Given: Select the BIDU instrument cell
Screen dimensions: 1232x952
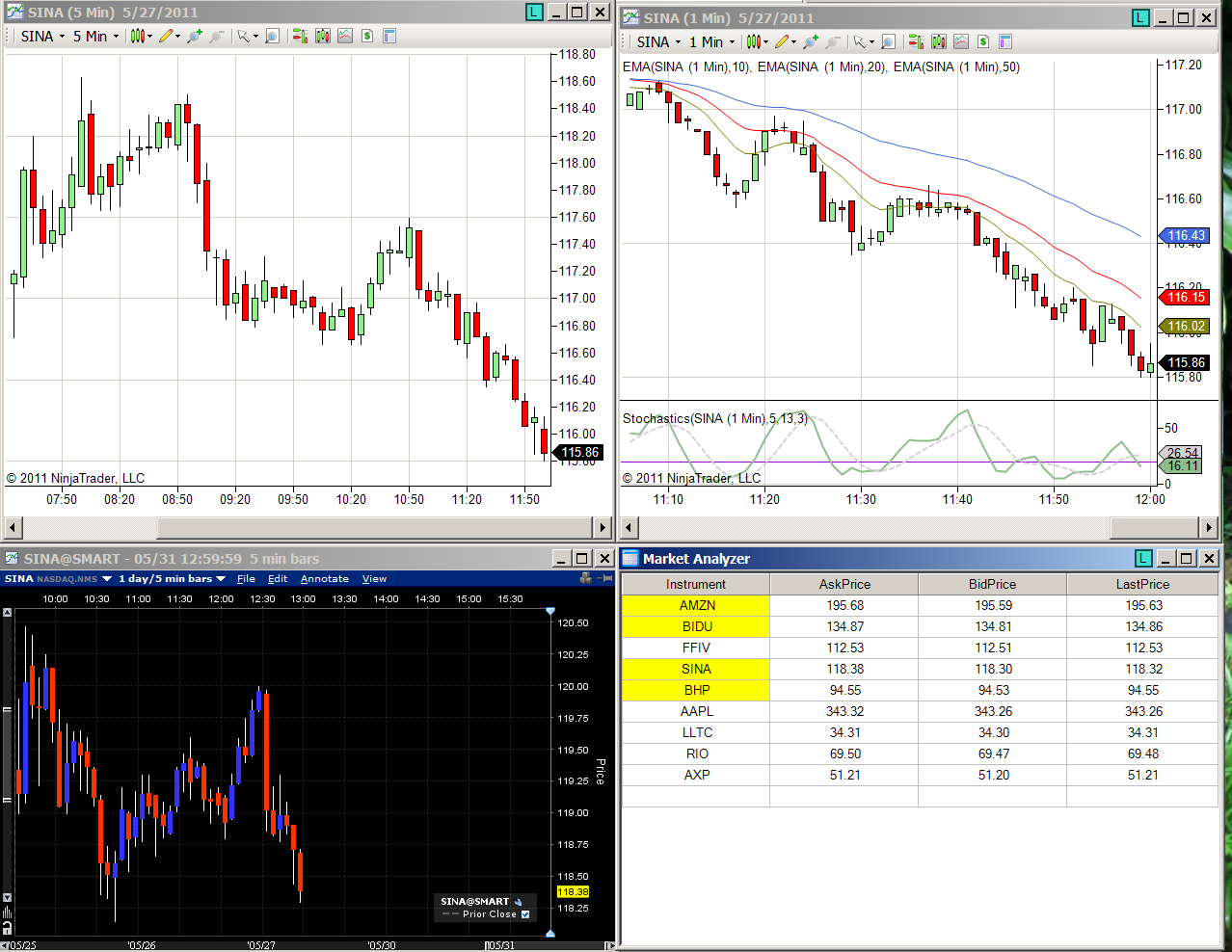Looking at the screenshot, I should (696, 626).
